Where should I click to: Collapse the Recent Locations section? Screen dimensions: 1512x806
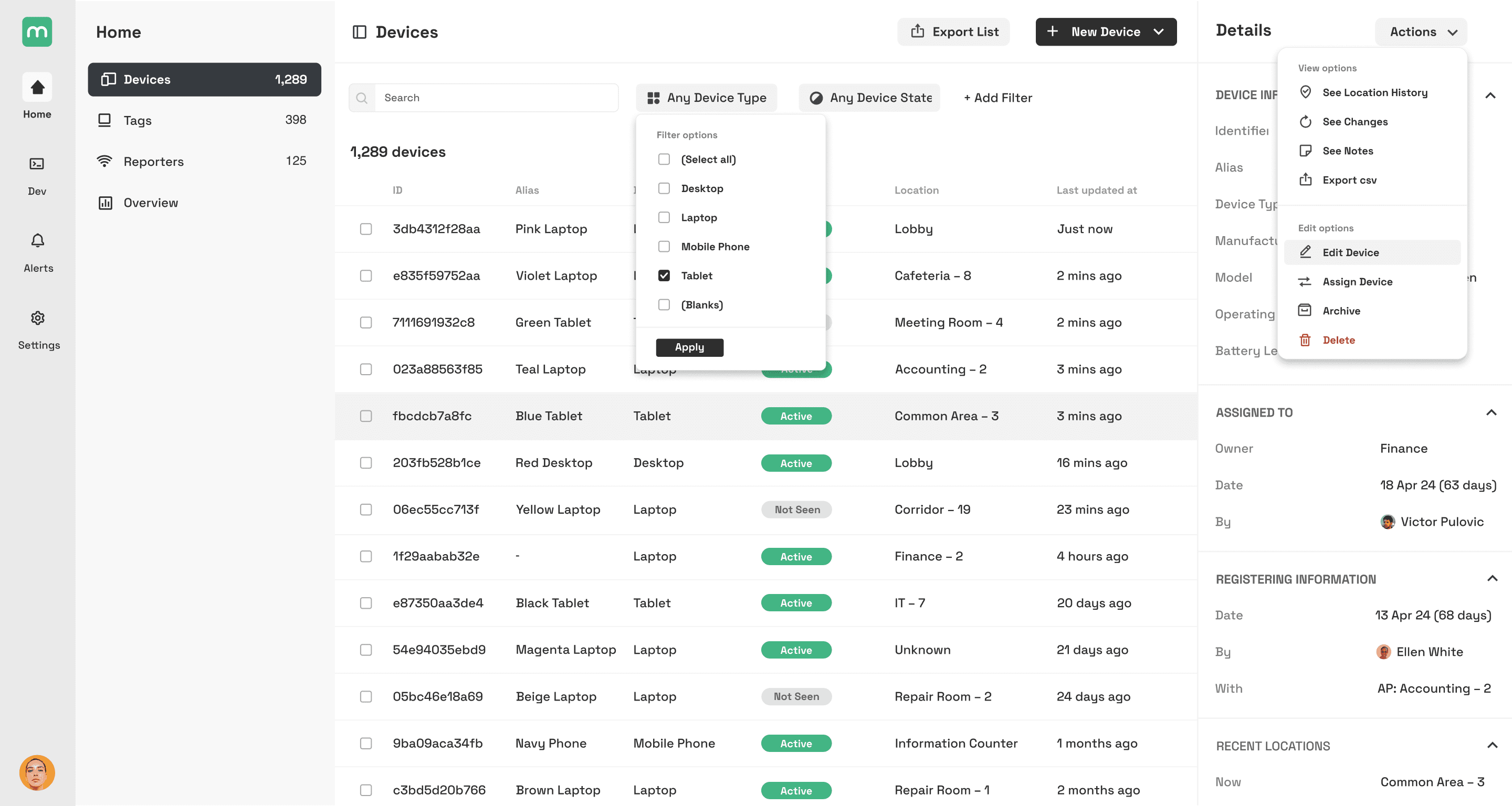[x=1493, y=746]
